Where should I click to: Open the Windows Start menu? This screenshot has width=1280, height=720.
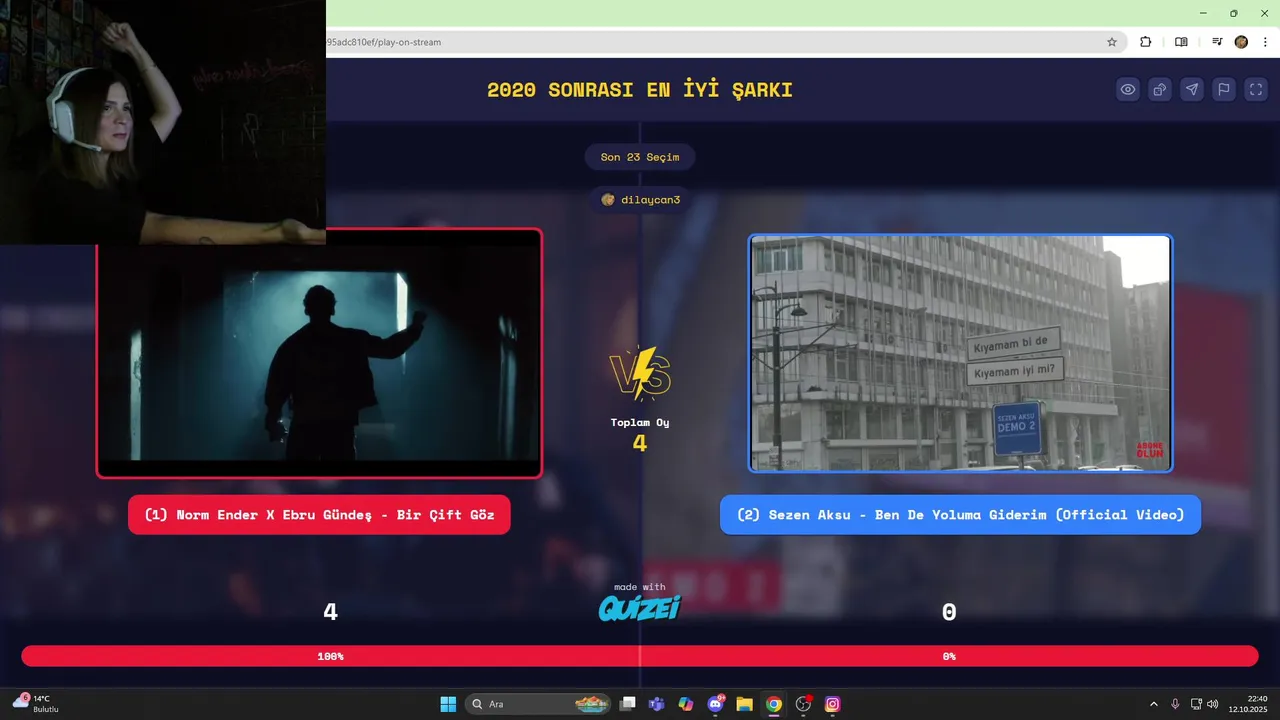coord(448,704)
